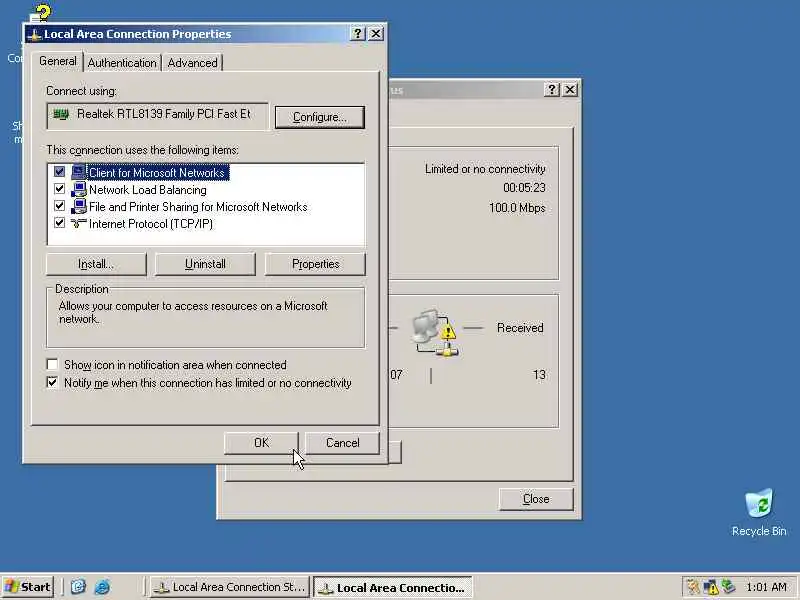Click the network activity computers icon in Status window

pos(435,333)
